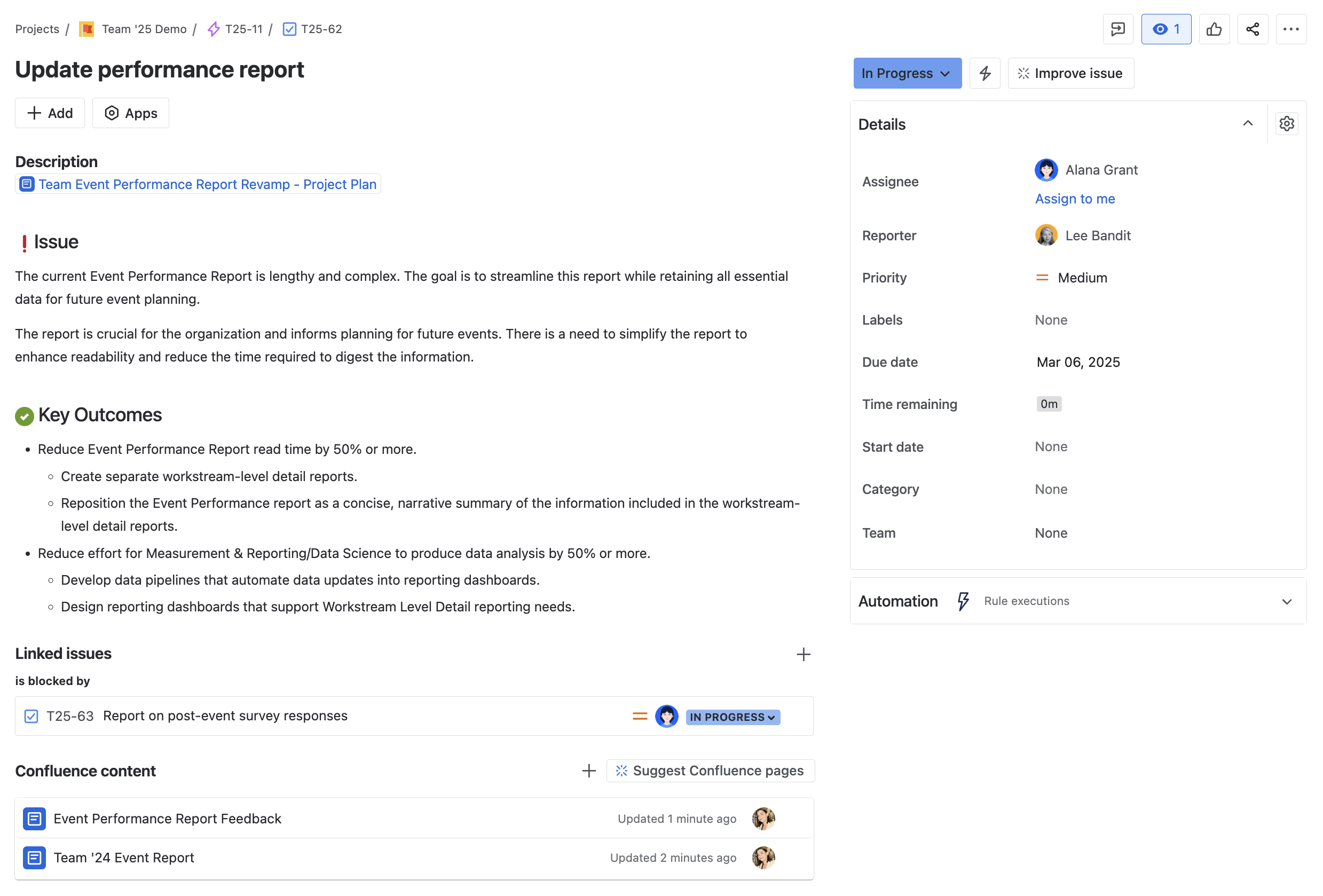
Task: Add a linked issue with the plus icon
Action: (803, 654)
